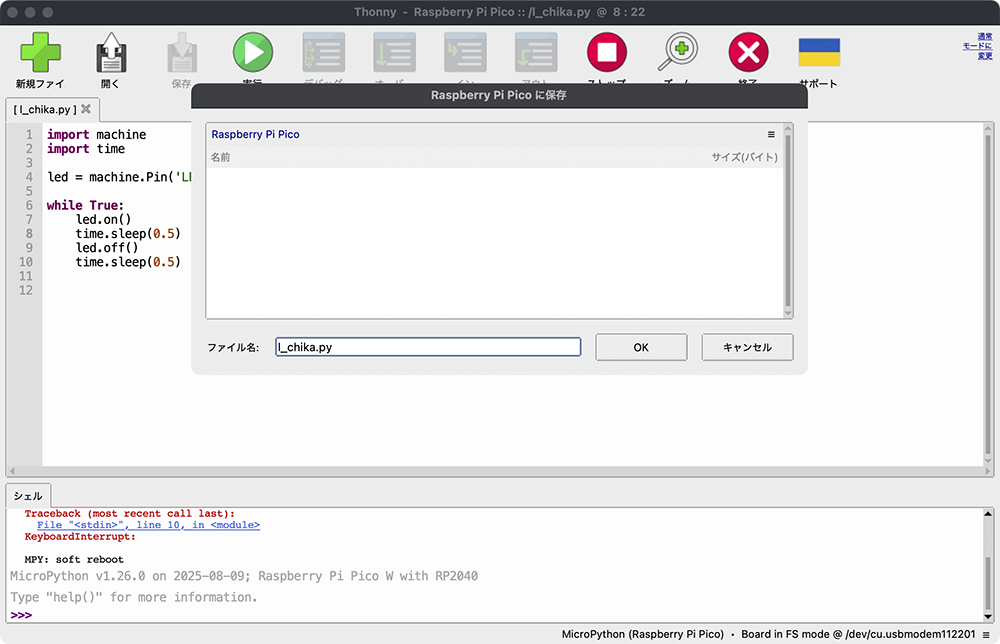Click the shell scrollbar up arrow
Screen dimensions: 1000x644
(x=988, y=513)
